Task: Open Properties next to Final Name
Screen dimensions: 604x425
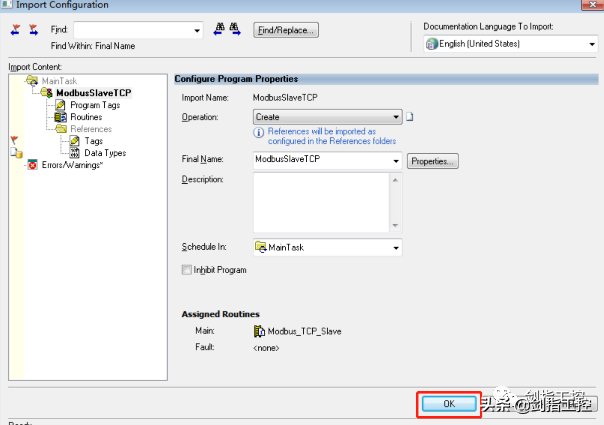Action: click(433, 160)
